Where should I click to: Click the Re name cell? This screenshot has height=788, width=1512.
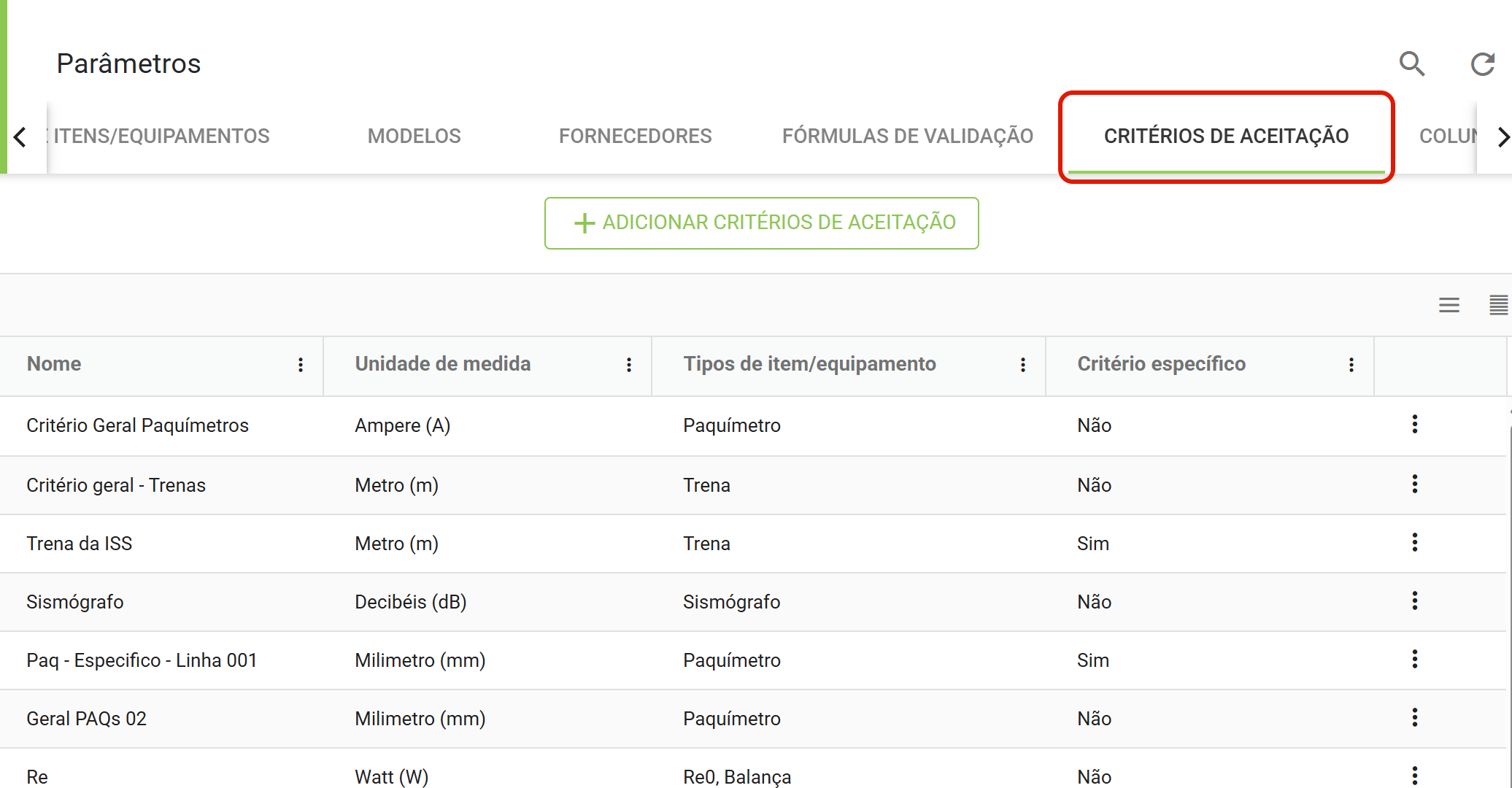click(37, 777)
